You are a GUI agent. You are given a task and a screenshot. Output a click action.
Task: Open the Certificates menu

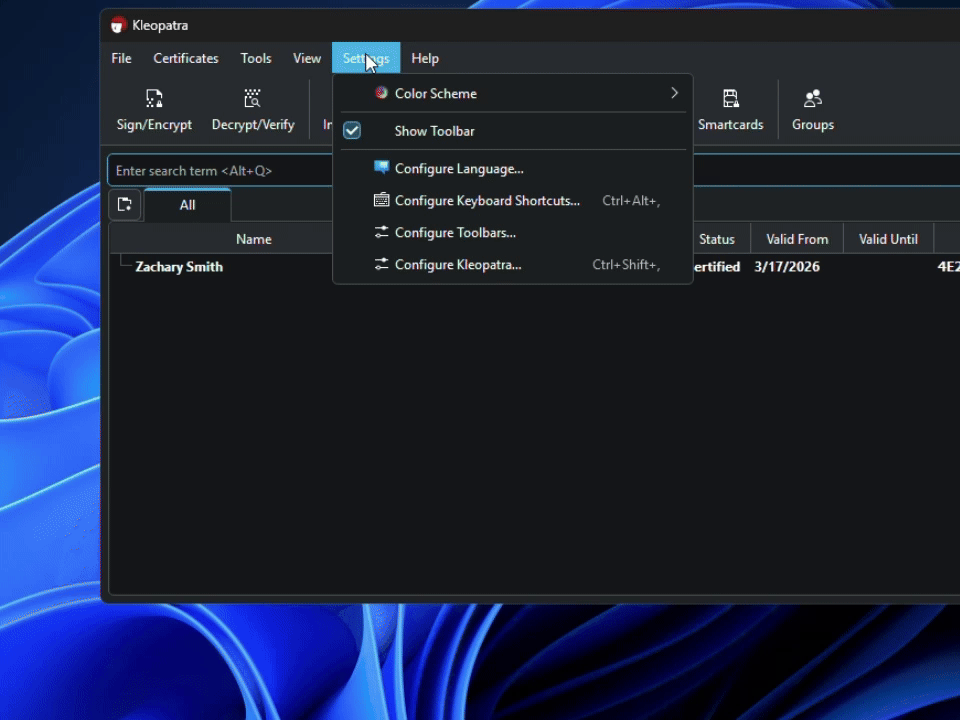(x=185, y=58)
